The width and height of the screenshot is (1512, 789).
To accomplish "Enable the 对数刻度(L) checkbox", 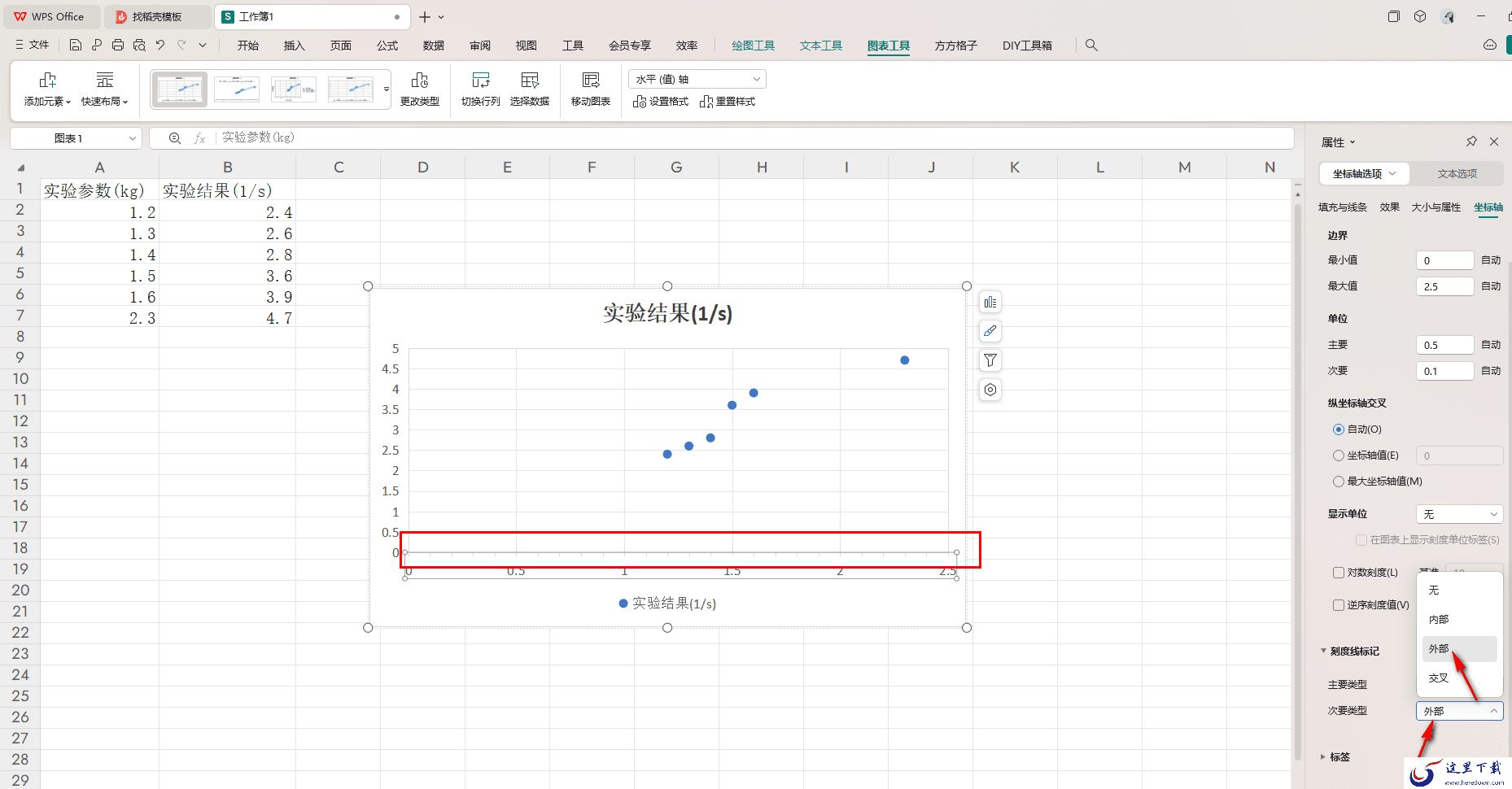I will pyautogui.click(x=1339, y=573).
